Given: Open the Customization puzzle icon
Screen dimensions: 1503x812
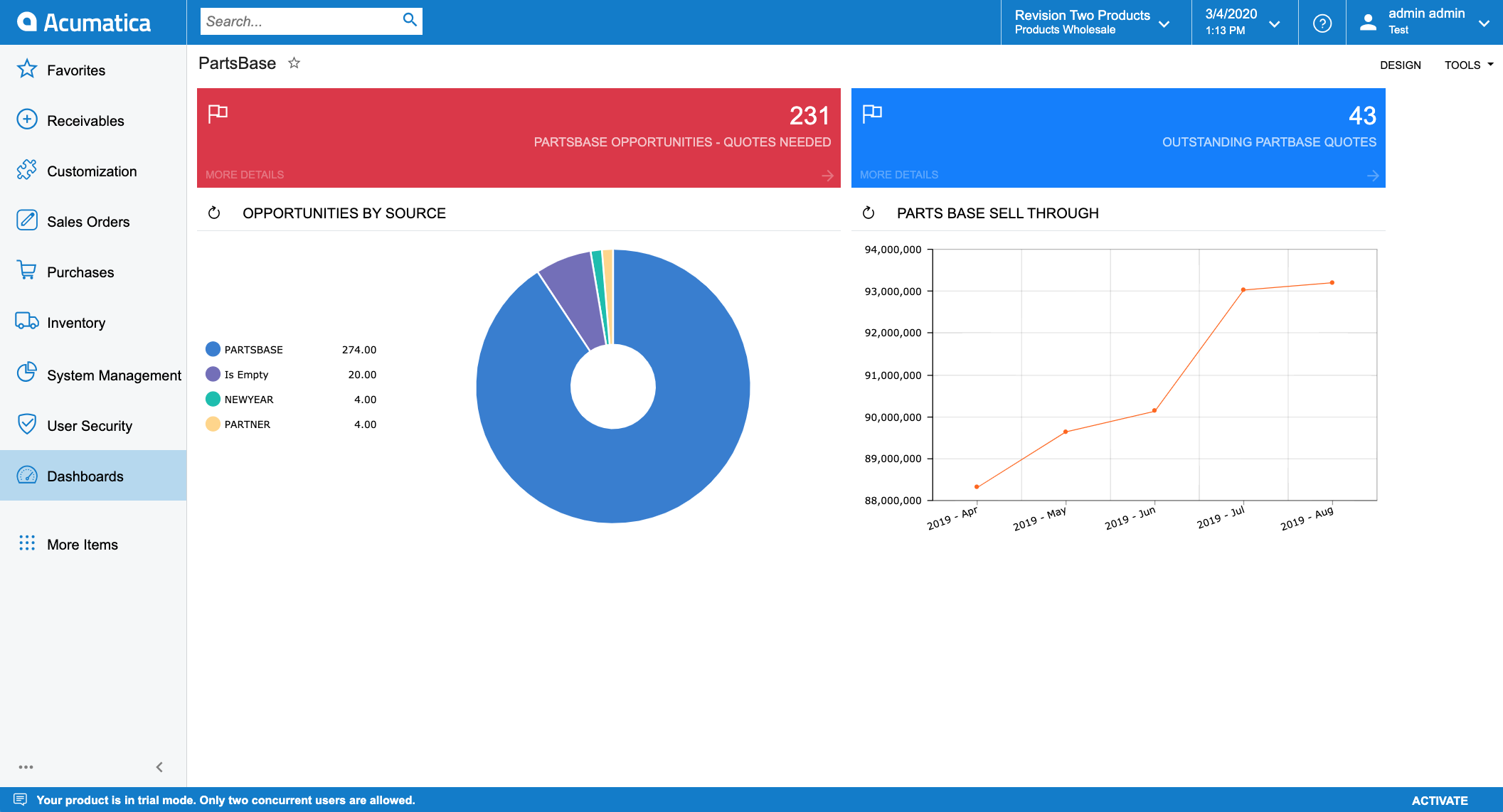Looking at the screenshot, I should 27,170.
